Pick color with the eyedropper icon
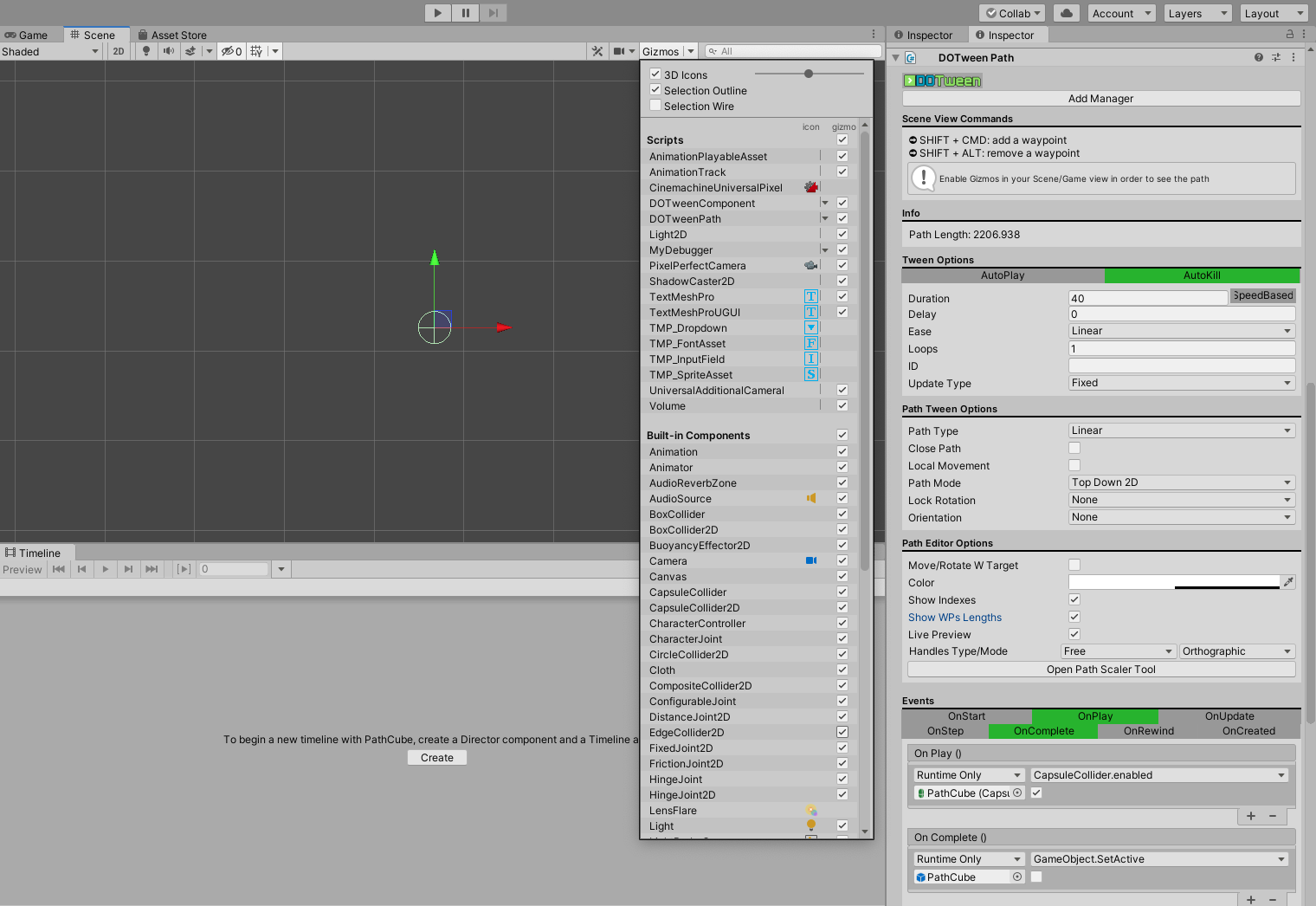The width and height of the screenshot is (1316, 906). tap(1289, 582)
